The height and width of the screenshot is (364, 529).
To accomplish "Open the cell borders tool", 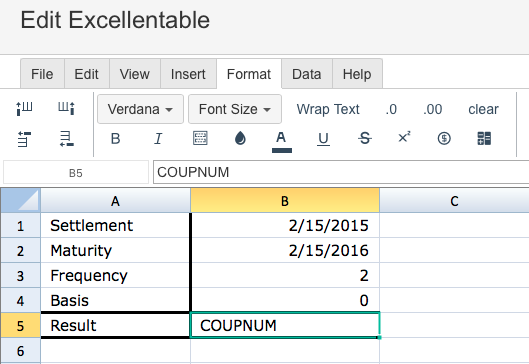I will point(200,138).
